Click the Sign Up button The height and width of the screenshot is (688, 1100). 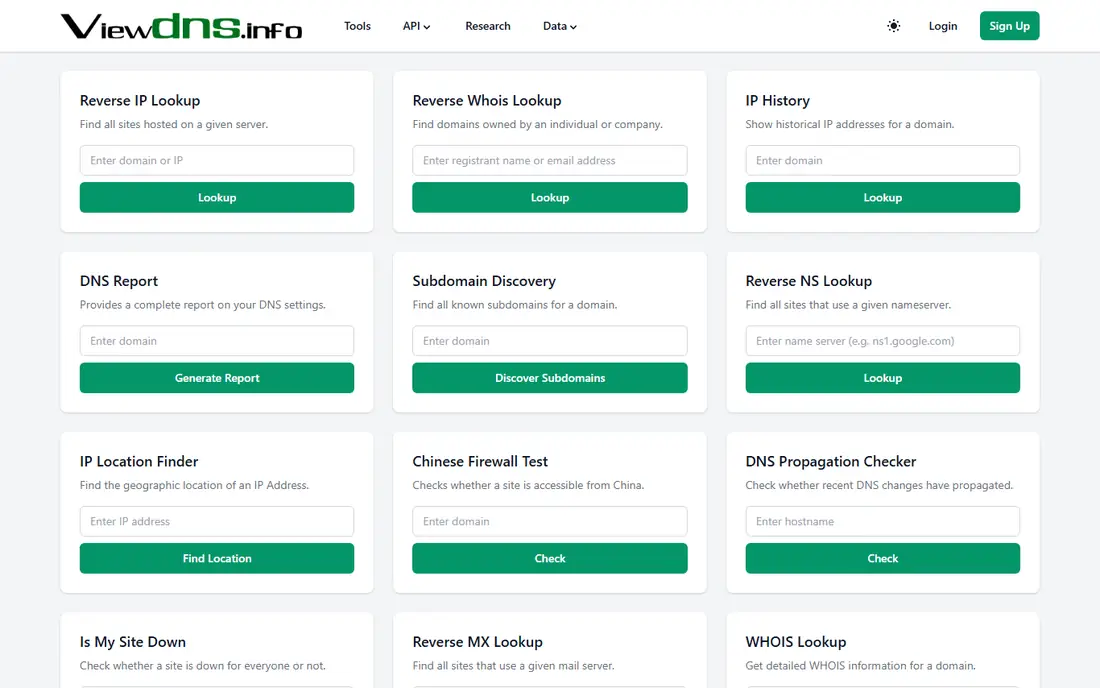(x=1010, y=26)
